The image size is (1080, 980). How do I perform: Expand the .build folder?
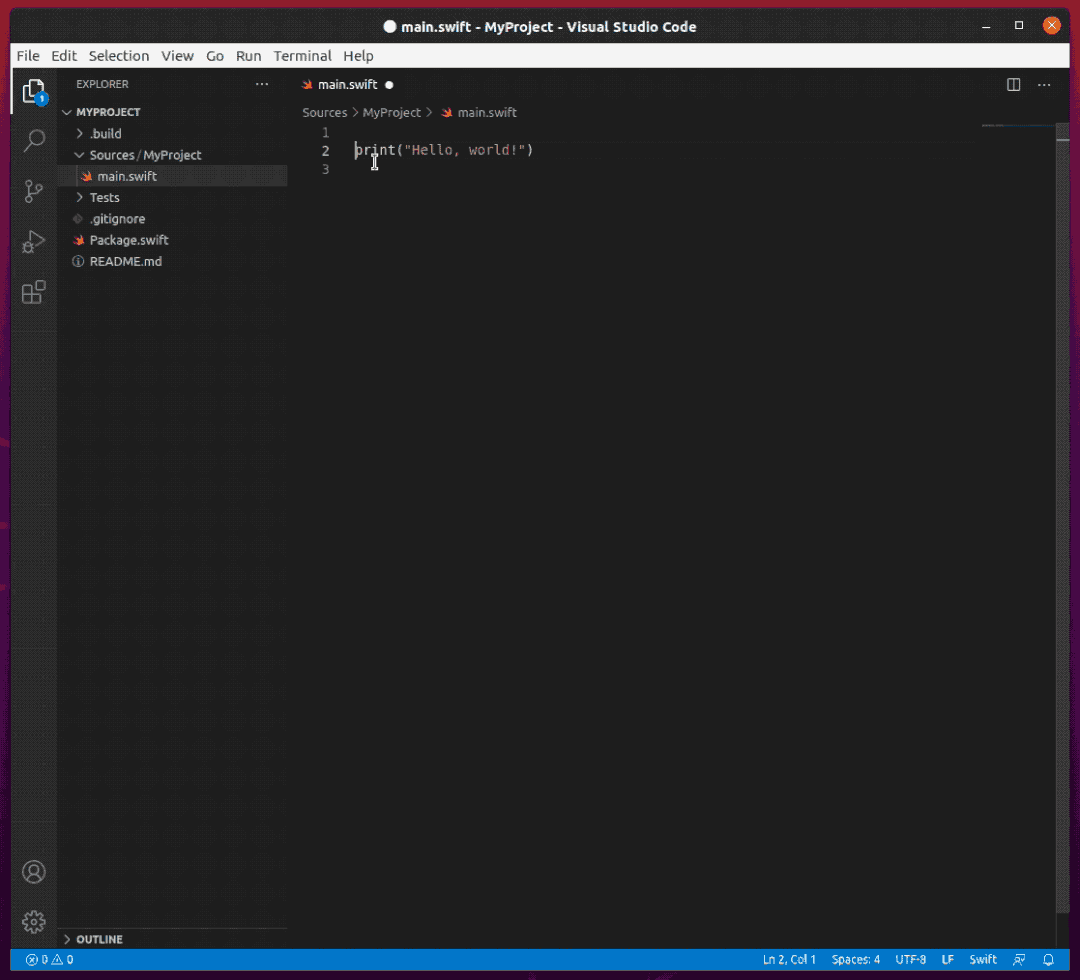click(79, 134)
